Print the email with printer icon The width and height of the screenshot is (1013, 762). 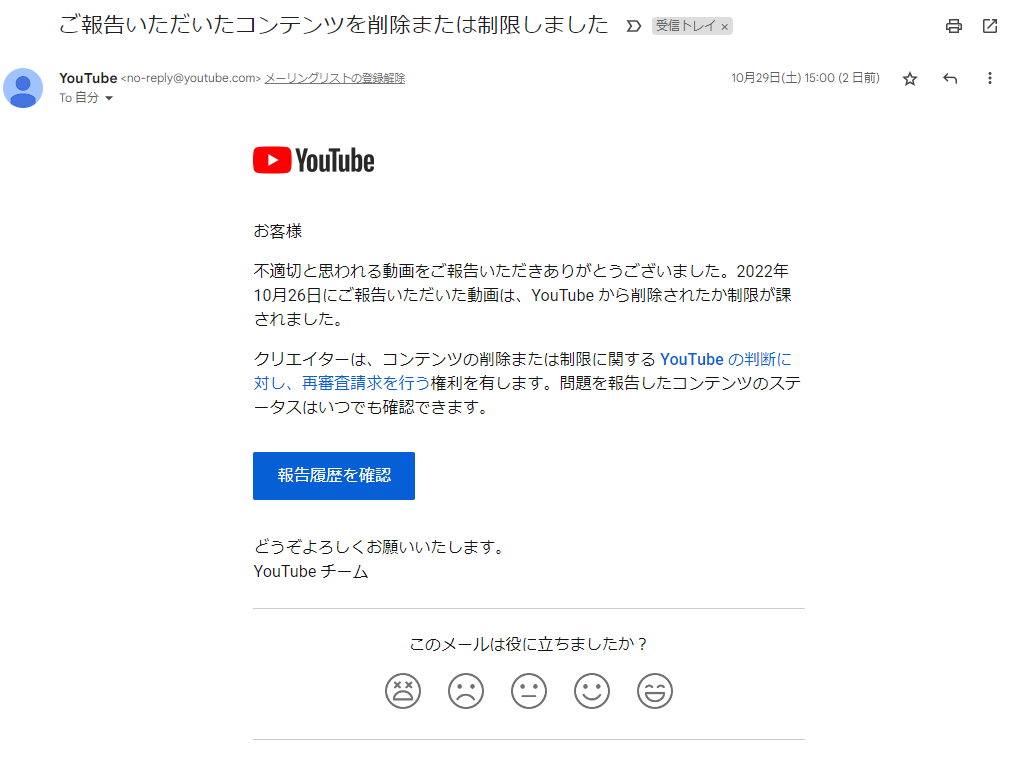coord(954,26)
